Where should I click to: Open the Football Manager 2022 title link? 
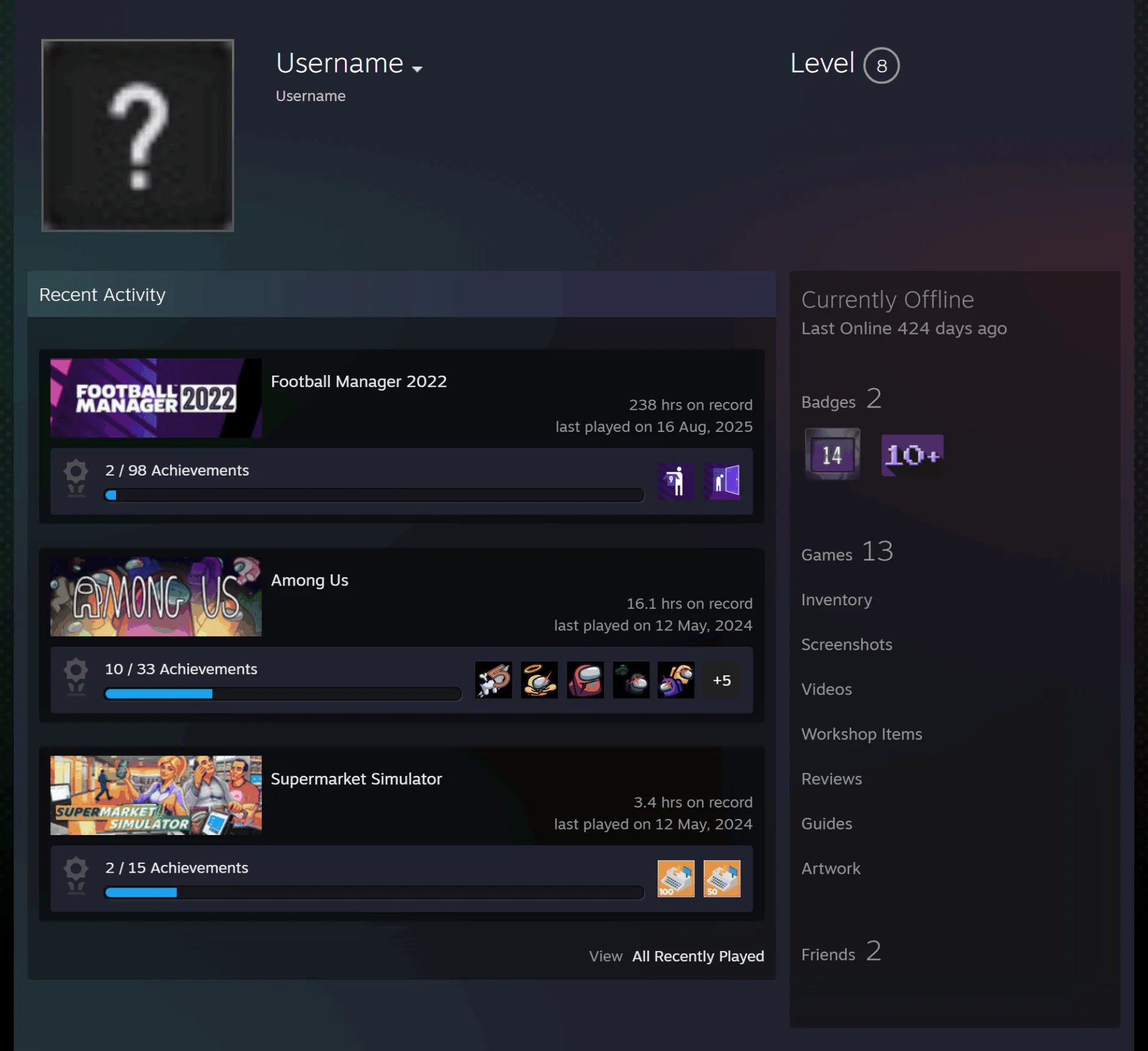359,381
